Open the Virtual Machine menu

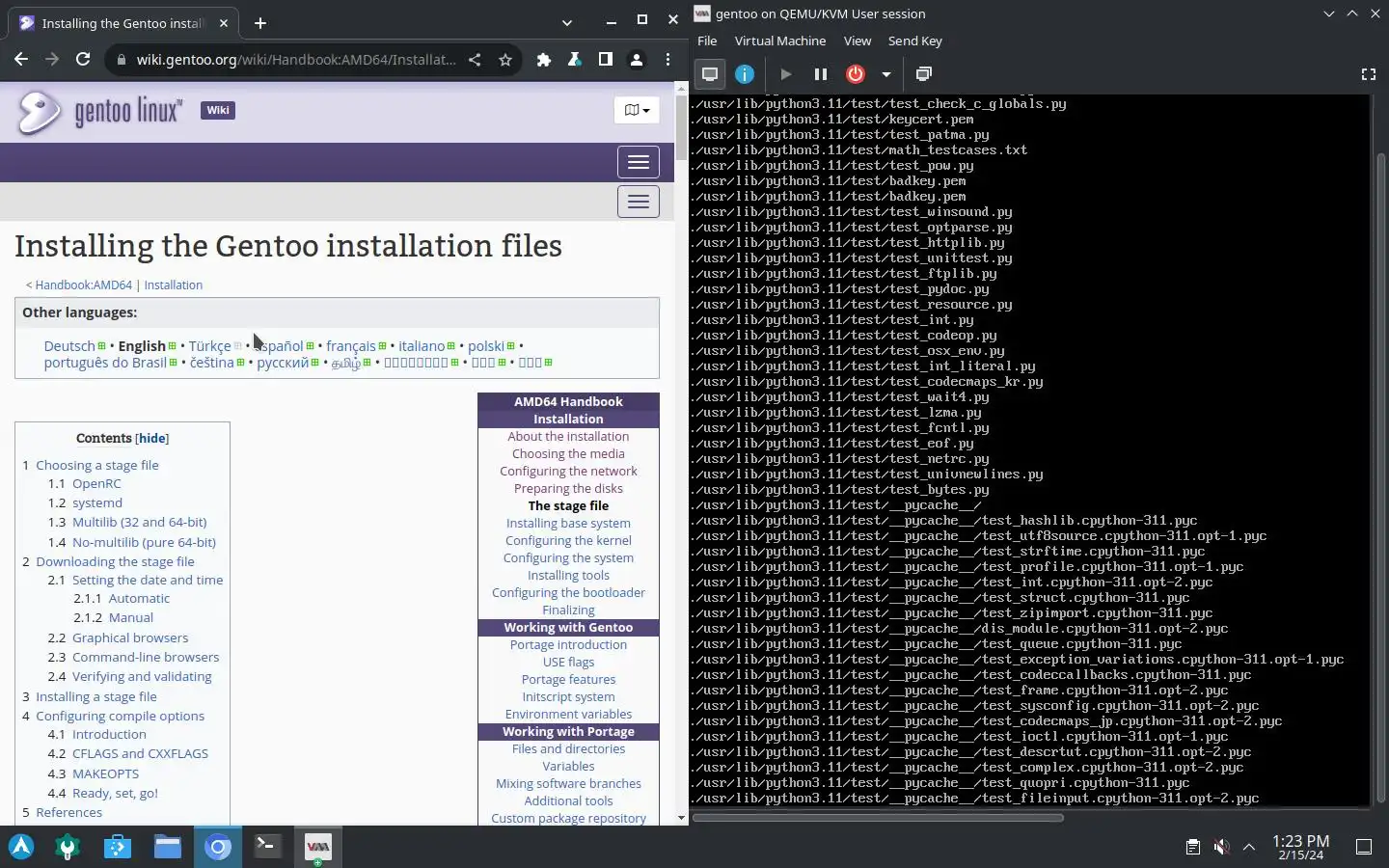(780, 41)
